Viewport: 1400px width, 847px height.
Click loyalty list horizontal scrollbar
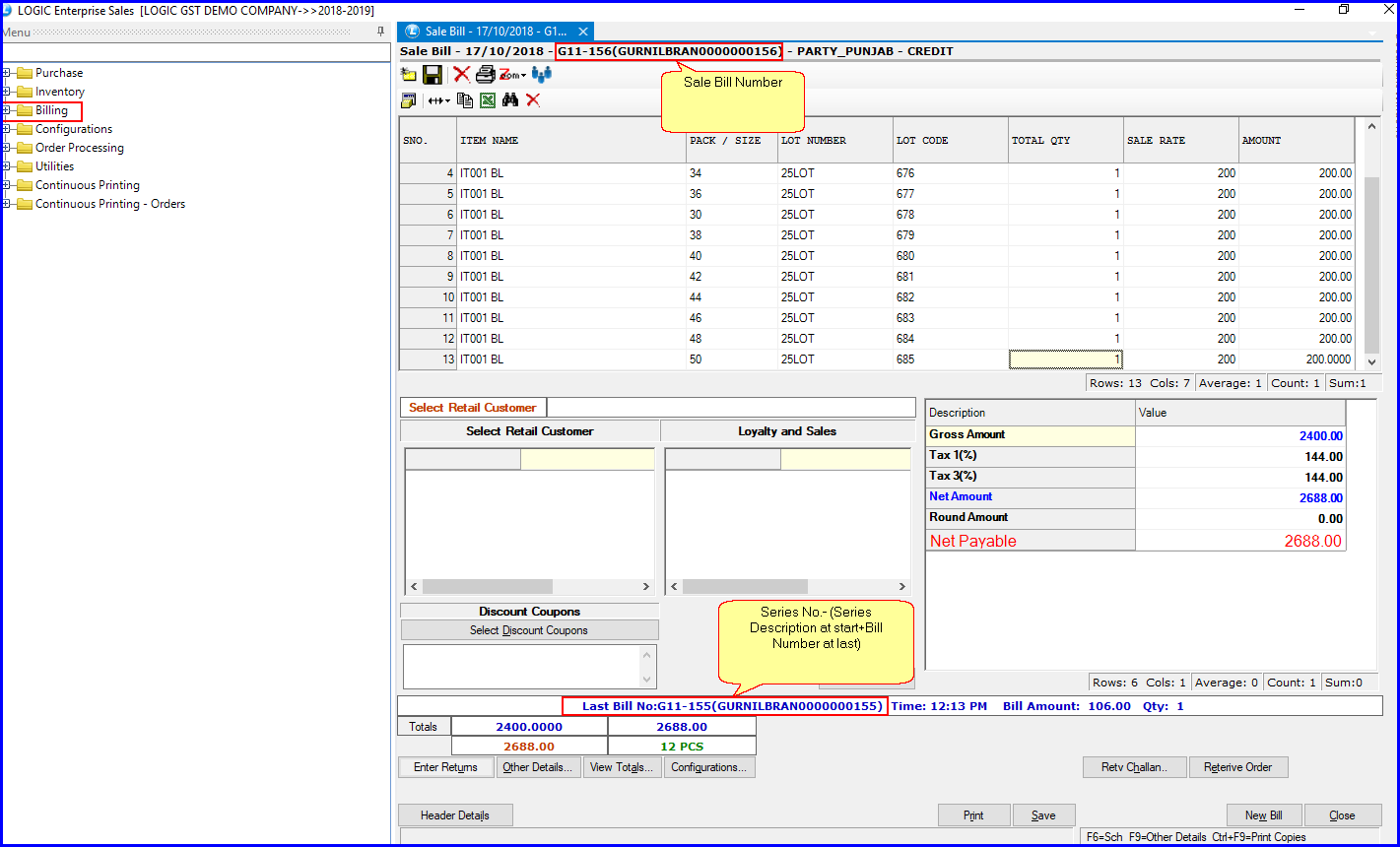(x=789, y=586)
